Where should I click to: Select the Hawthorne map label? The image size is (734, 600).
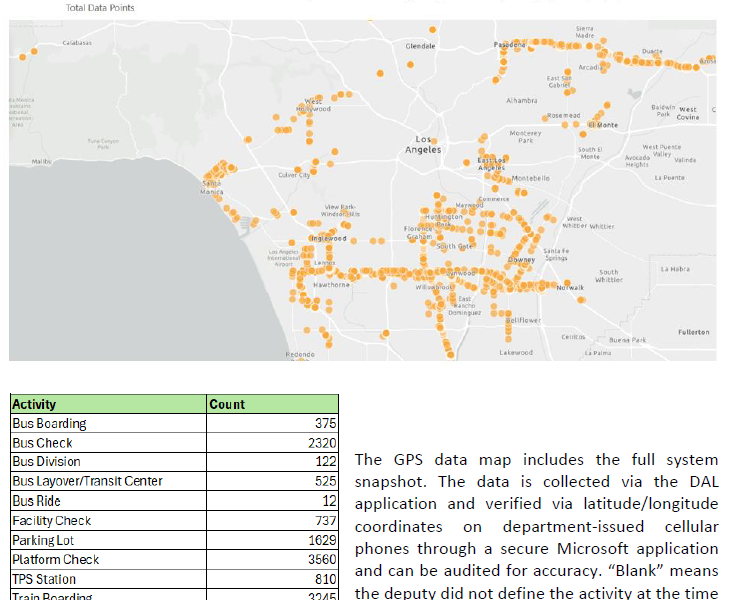[x=331, y=285]
